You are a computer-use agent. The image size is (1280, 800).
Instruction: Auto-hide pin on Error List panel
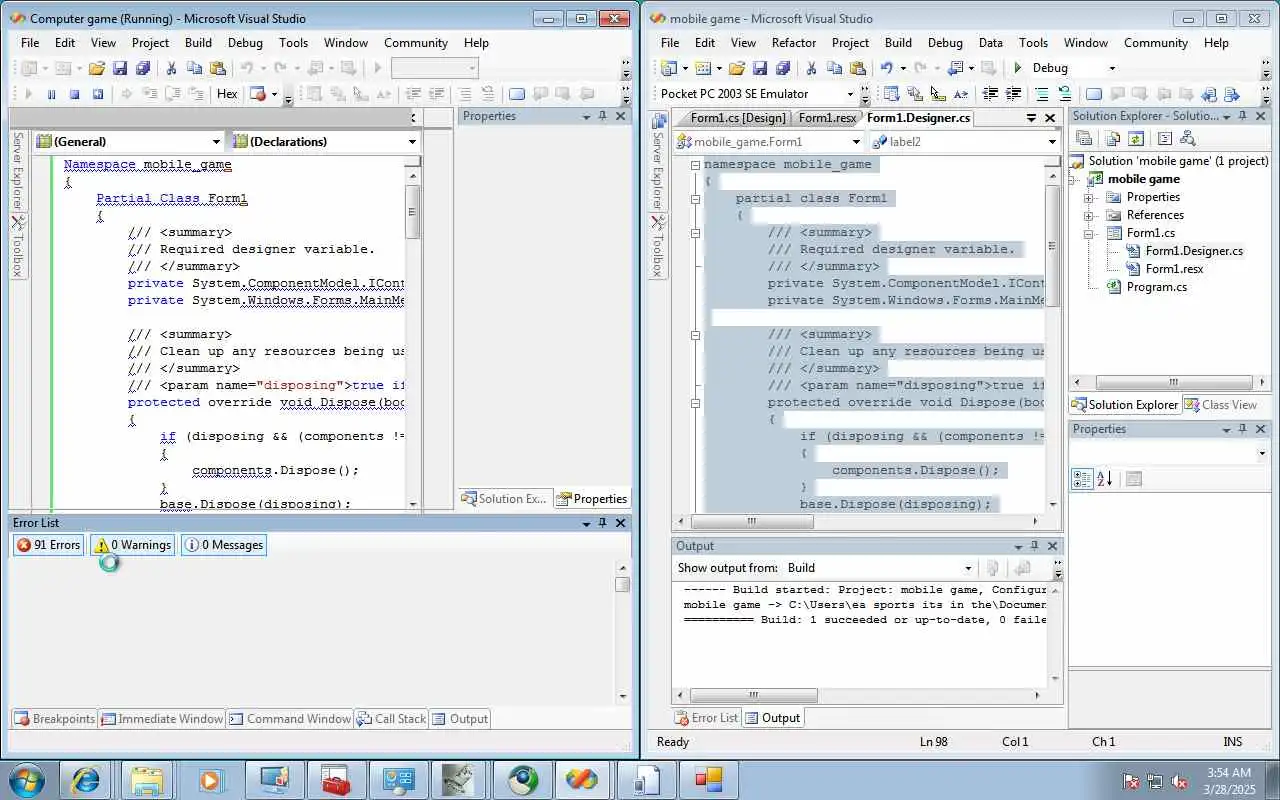click(x=603, y=523)
